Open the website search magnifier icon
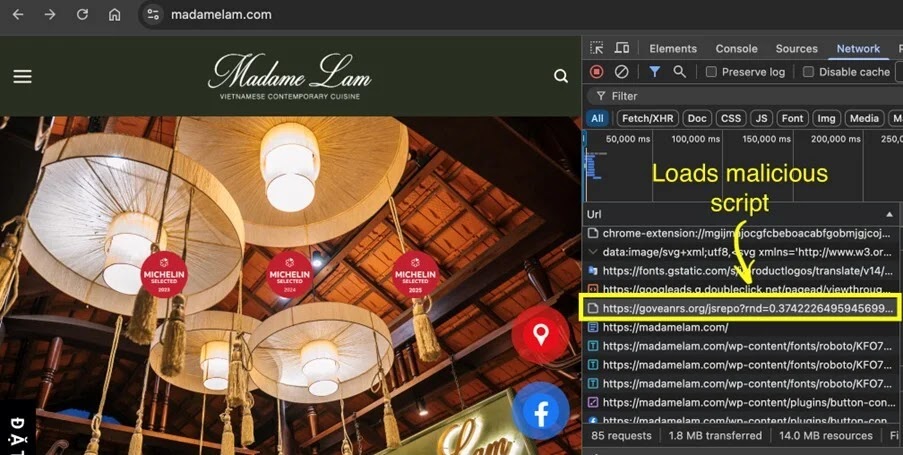903x455 pixels. pyautogui.click(x=560, y=76)
